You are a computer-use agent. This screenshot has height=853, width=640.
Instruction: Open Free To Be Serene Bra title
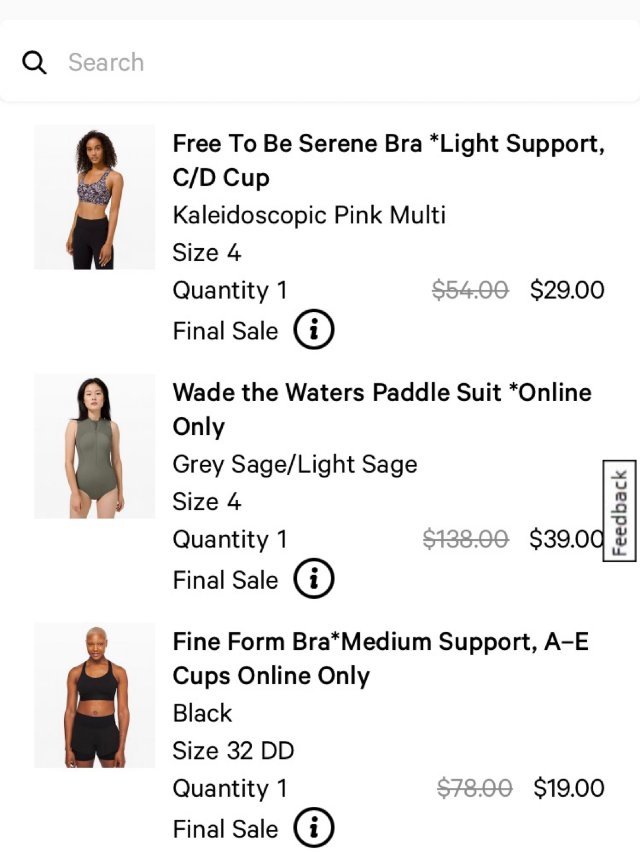point(388,160)
